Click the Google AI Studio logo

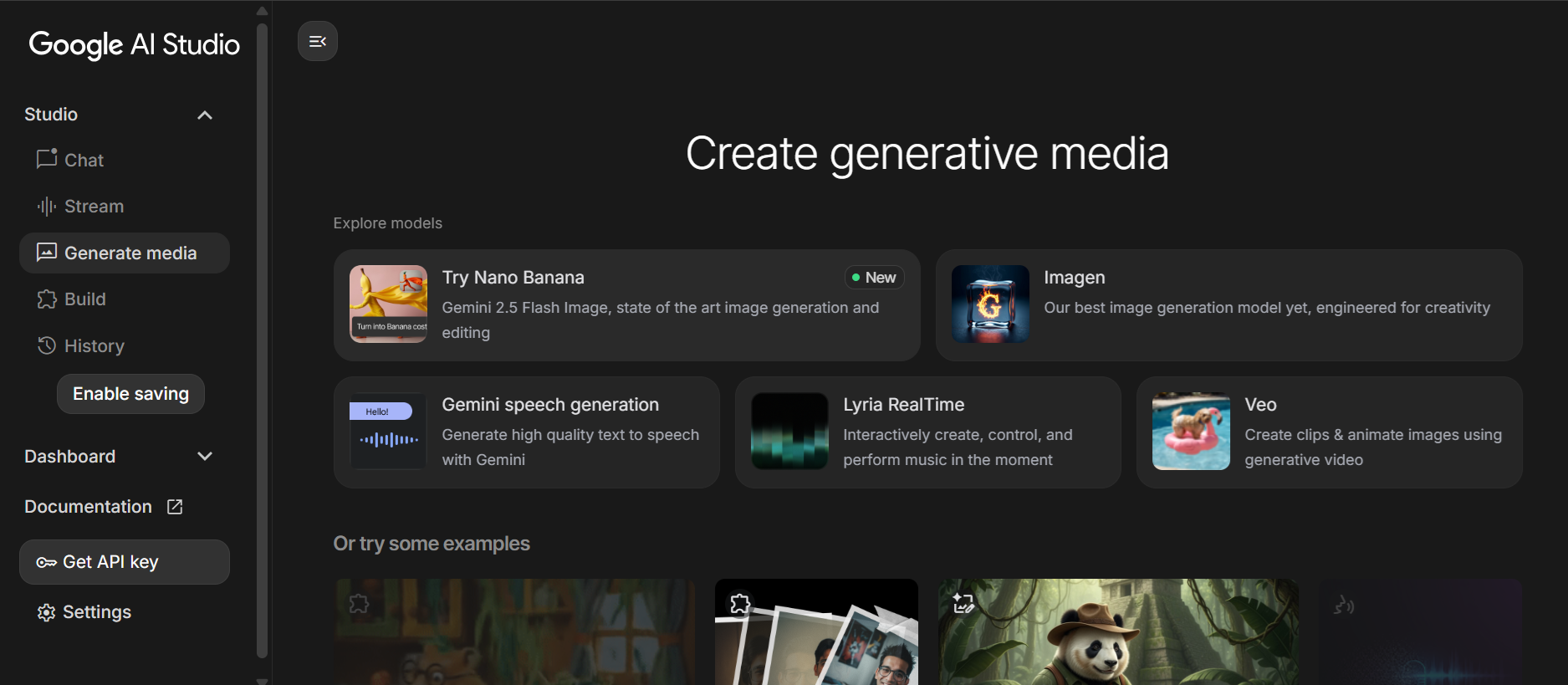134,45
